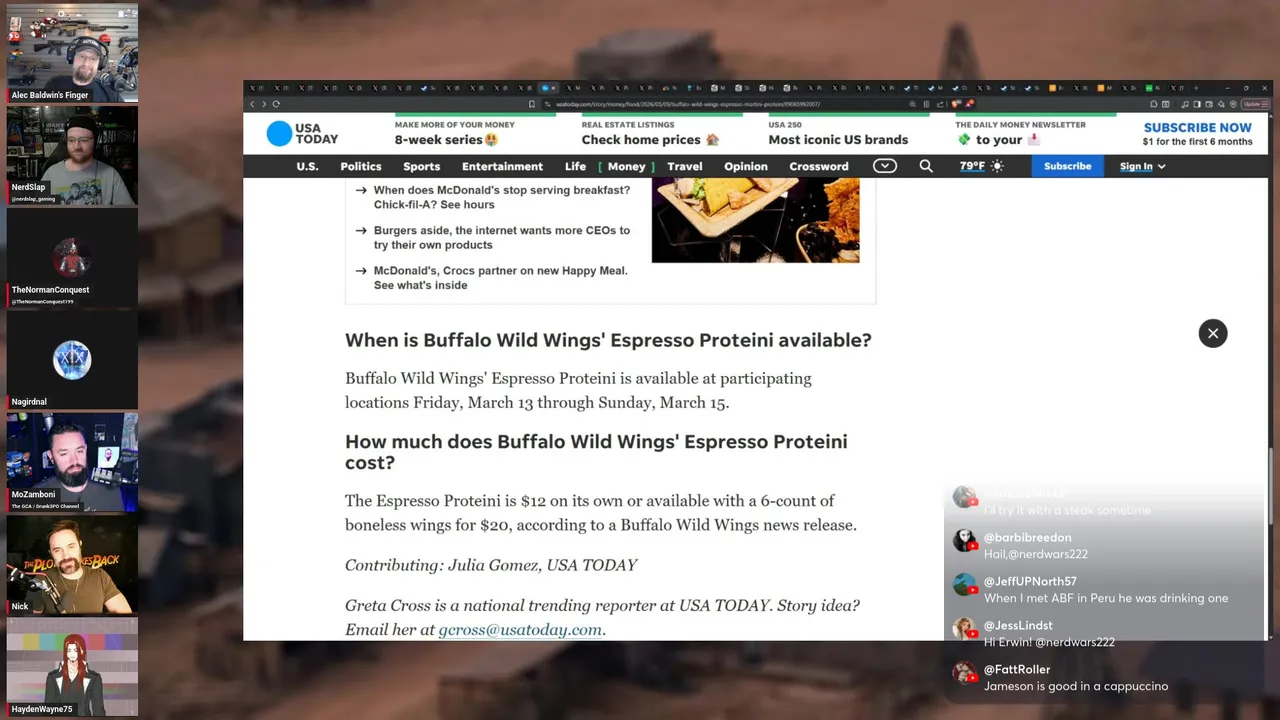Click @barbibreedon chat avatar
This screenshot has width=1280, height=720.
pyautogui.click(x=965, y=541)
